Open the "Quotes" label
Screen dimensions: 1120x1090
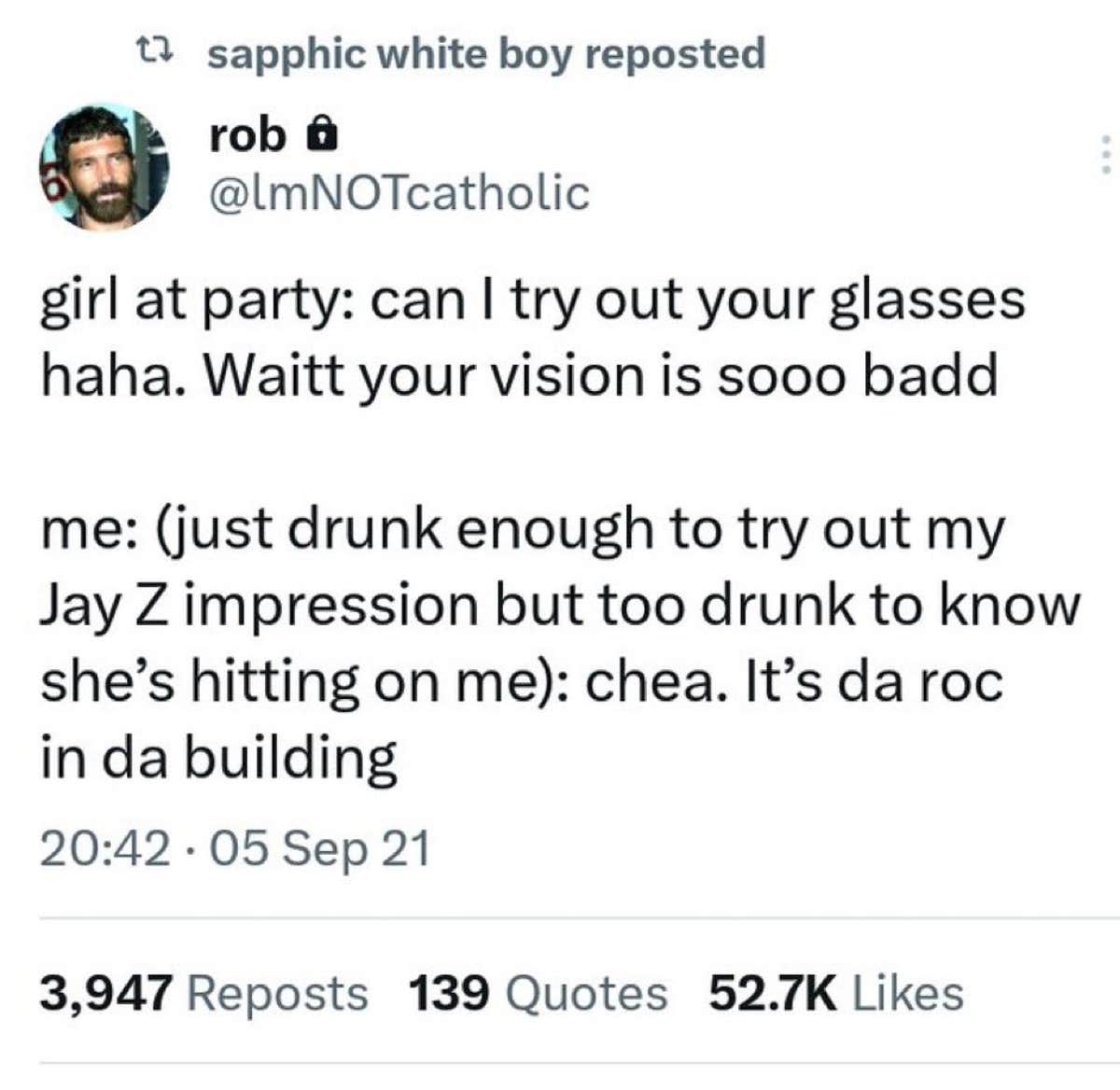click(x=586, y=992)
